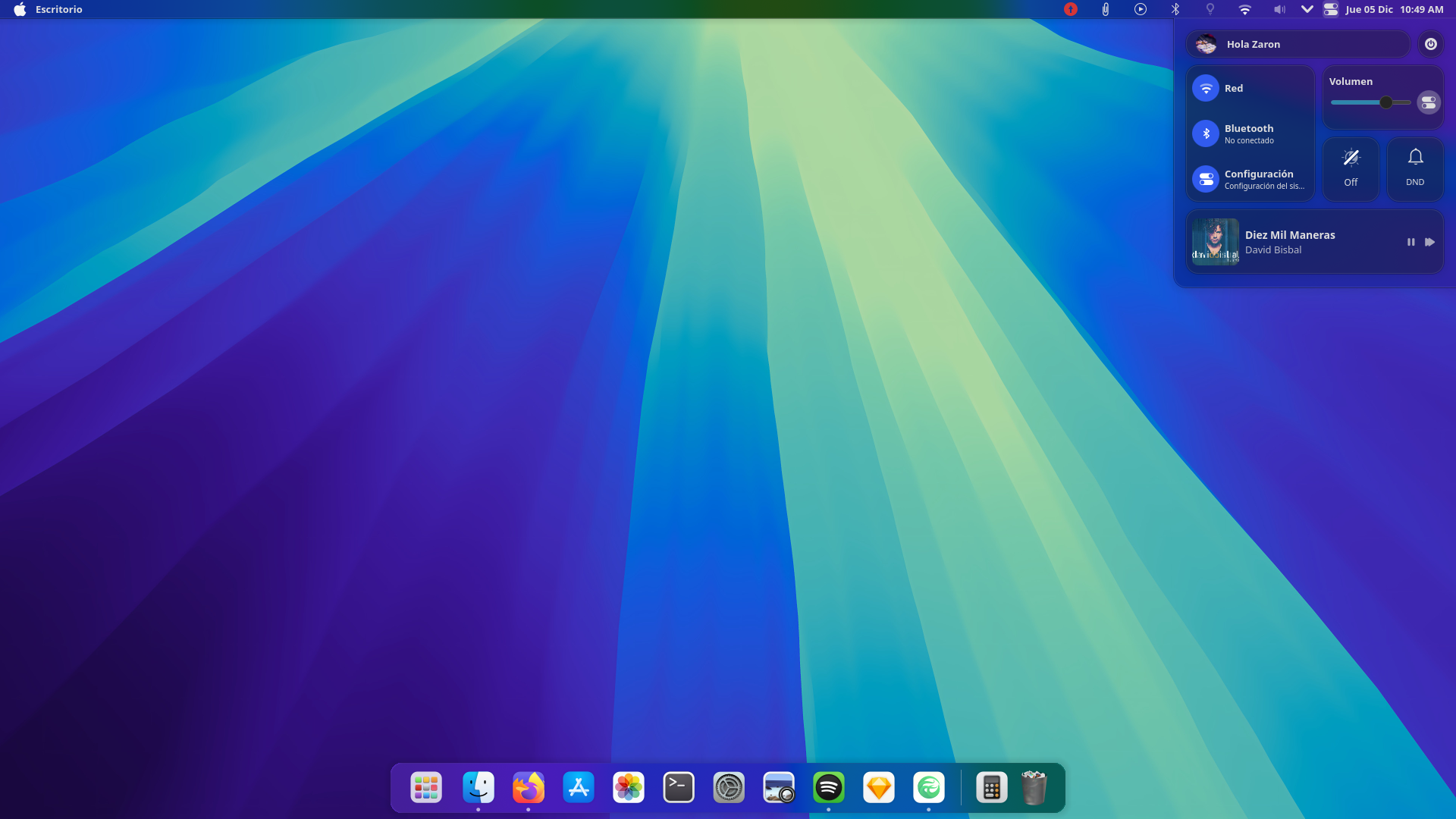Launch Terminal from the dock

679,788
